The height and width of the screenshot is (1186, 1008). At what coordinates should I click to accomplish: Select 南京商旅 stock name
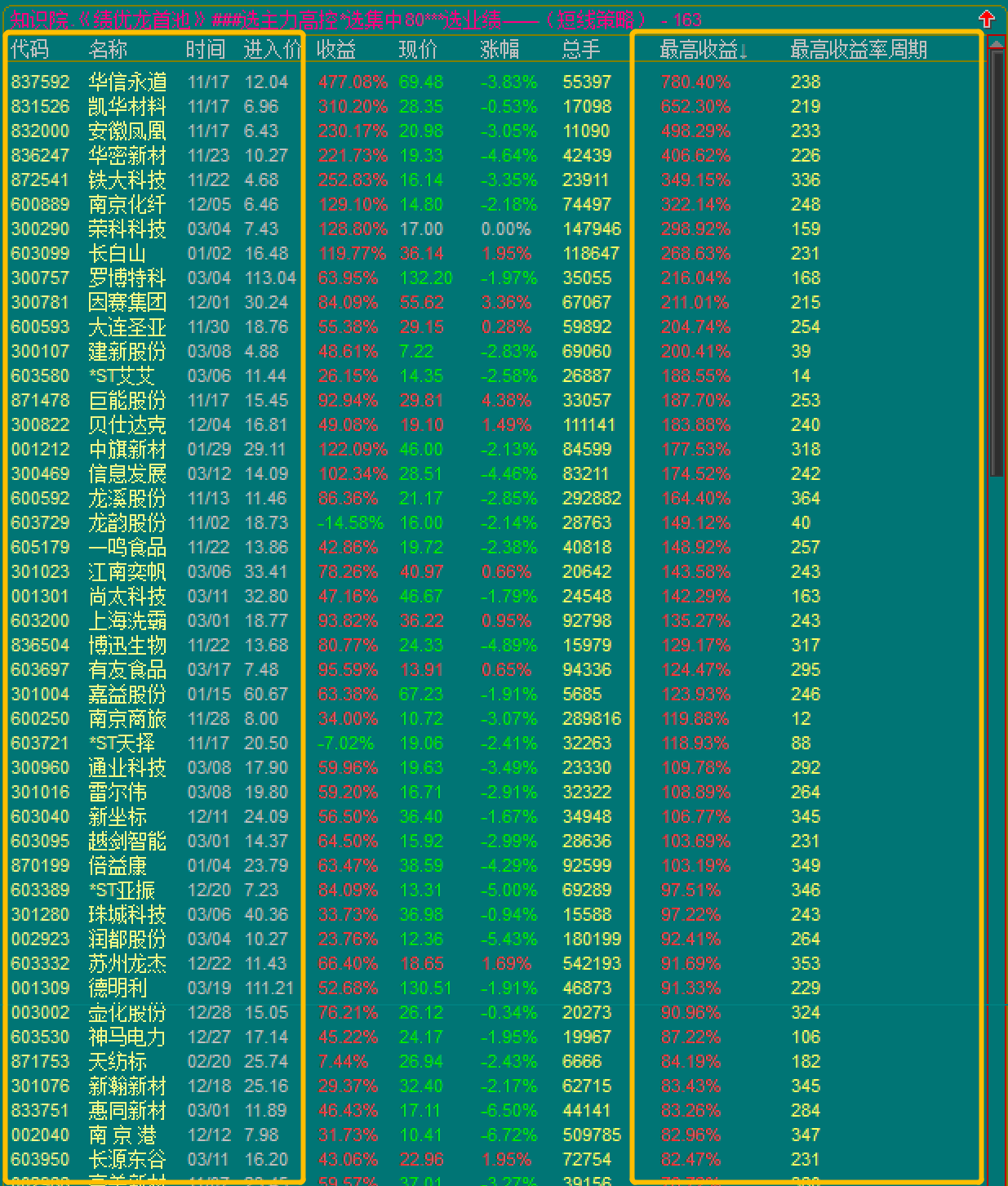[x=128, y=718]
